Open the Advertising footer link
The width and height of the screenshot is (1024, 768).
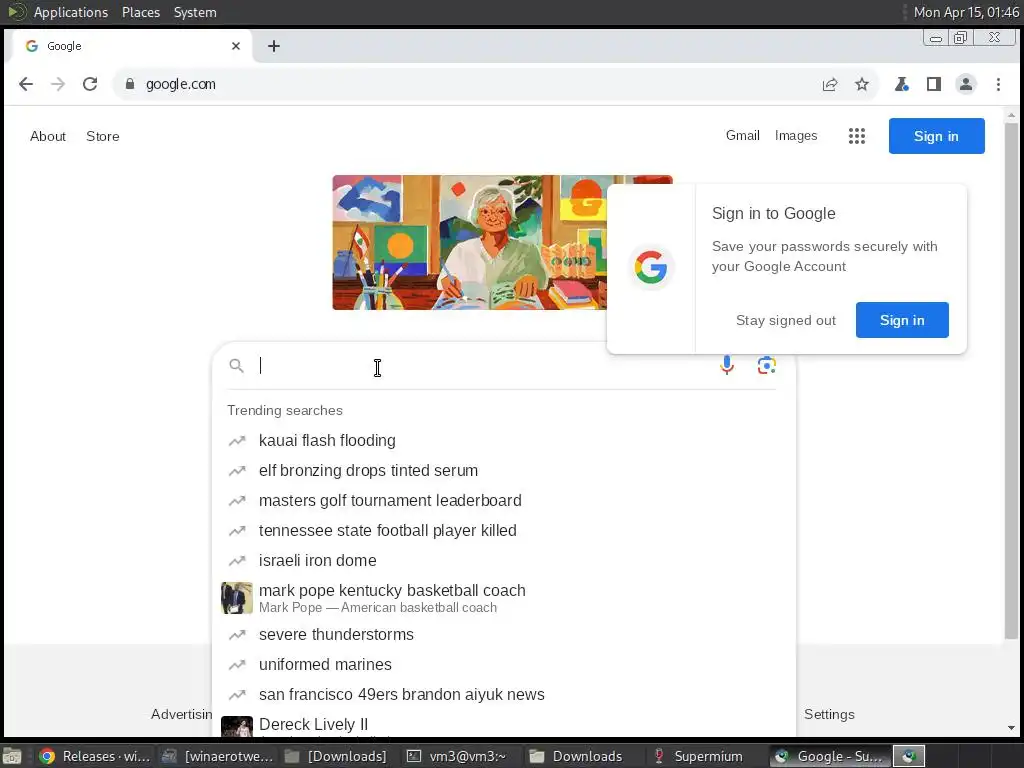pos(182,714)
